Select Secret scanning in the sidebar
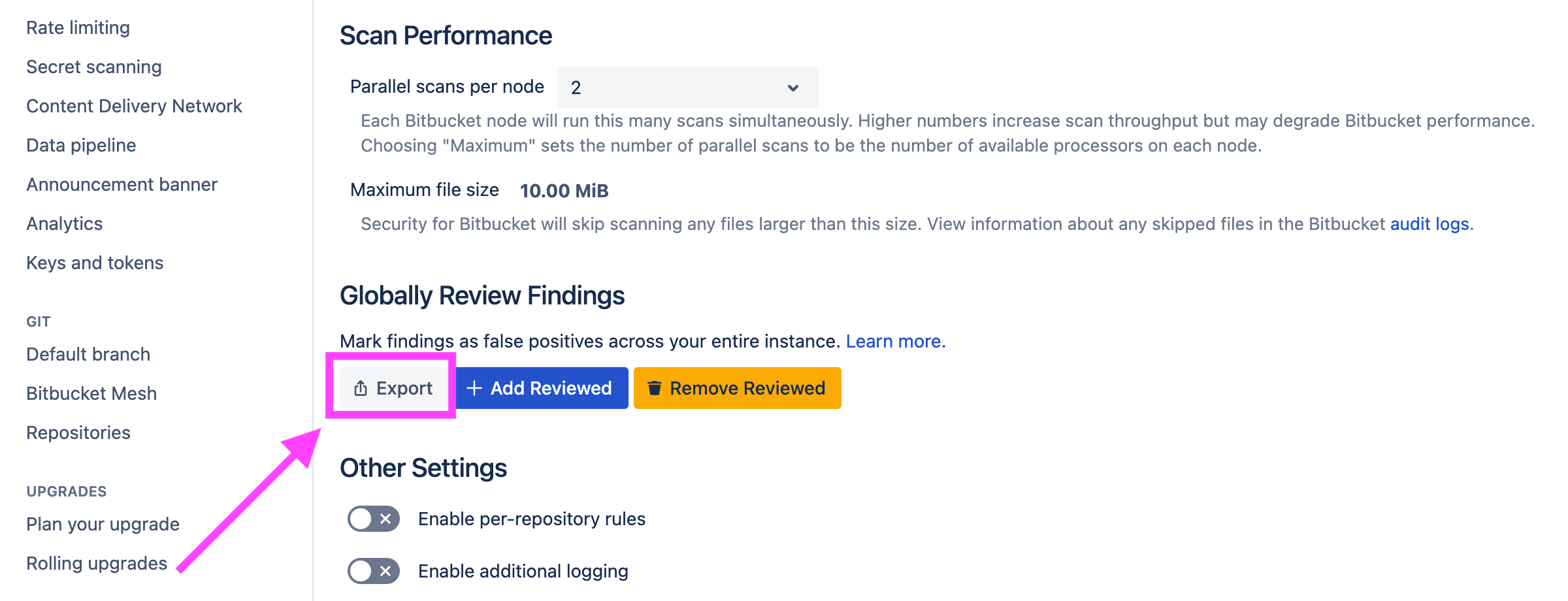Viewport: 1568px width, 601px height. (93, 66)
